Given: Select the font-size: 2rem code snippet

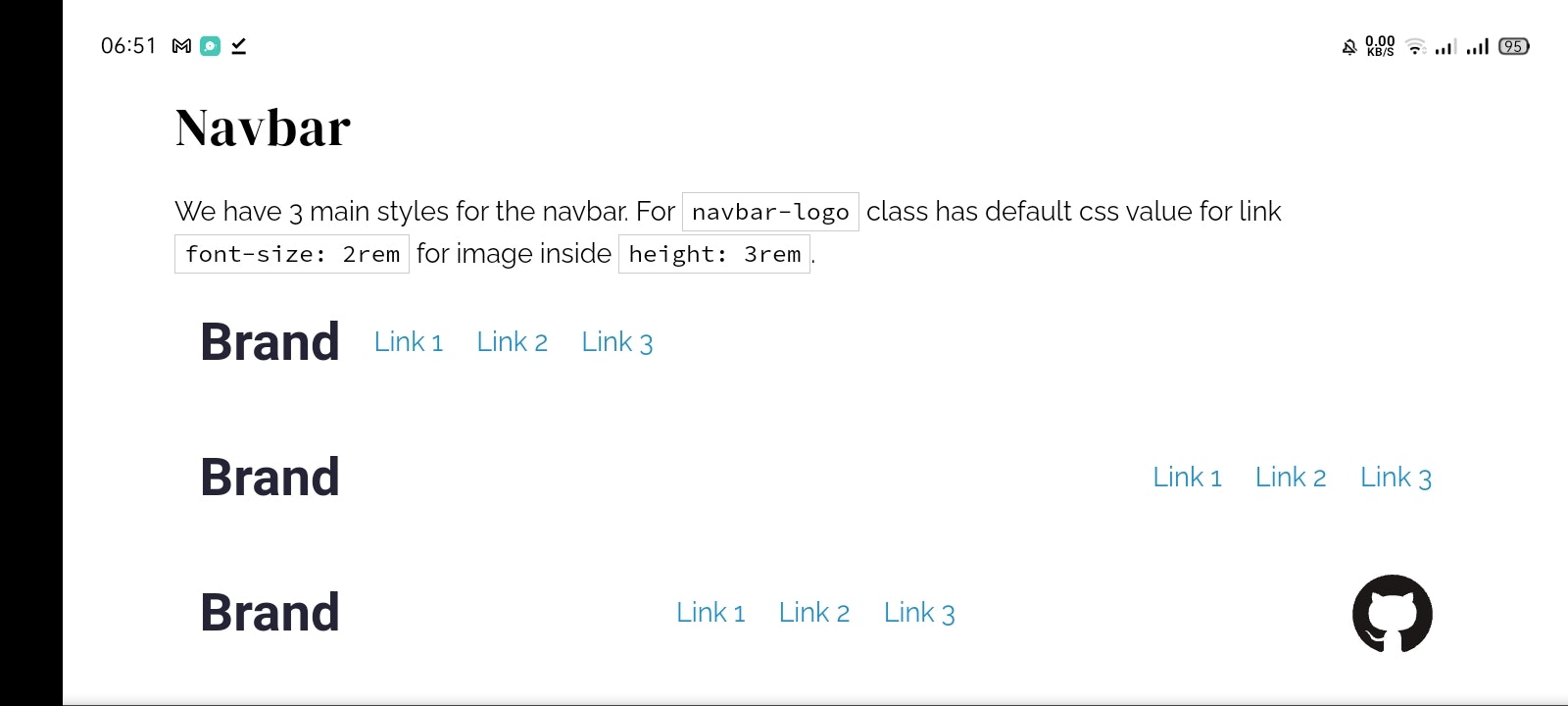Looking at the screenshot, I should (x=291, y=253).
